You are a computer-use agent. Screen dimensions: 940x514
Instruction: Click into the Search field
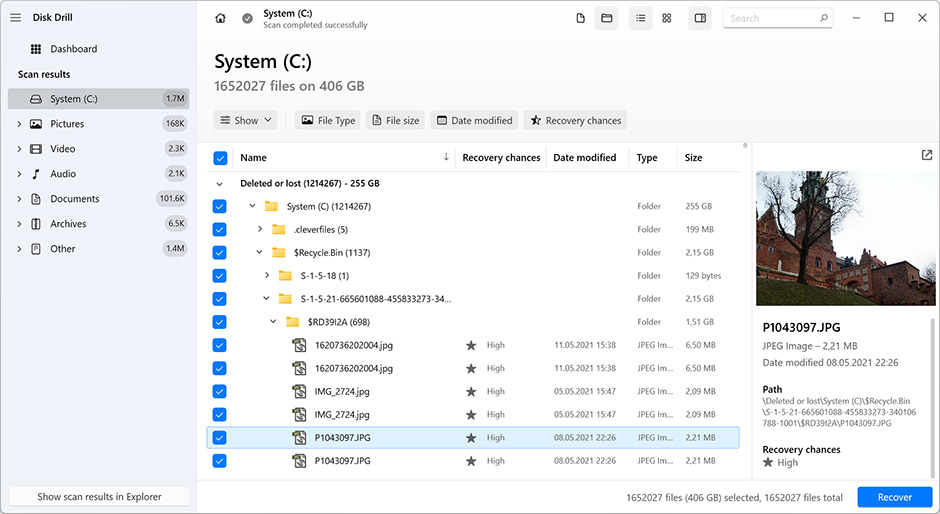point(770,18)
